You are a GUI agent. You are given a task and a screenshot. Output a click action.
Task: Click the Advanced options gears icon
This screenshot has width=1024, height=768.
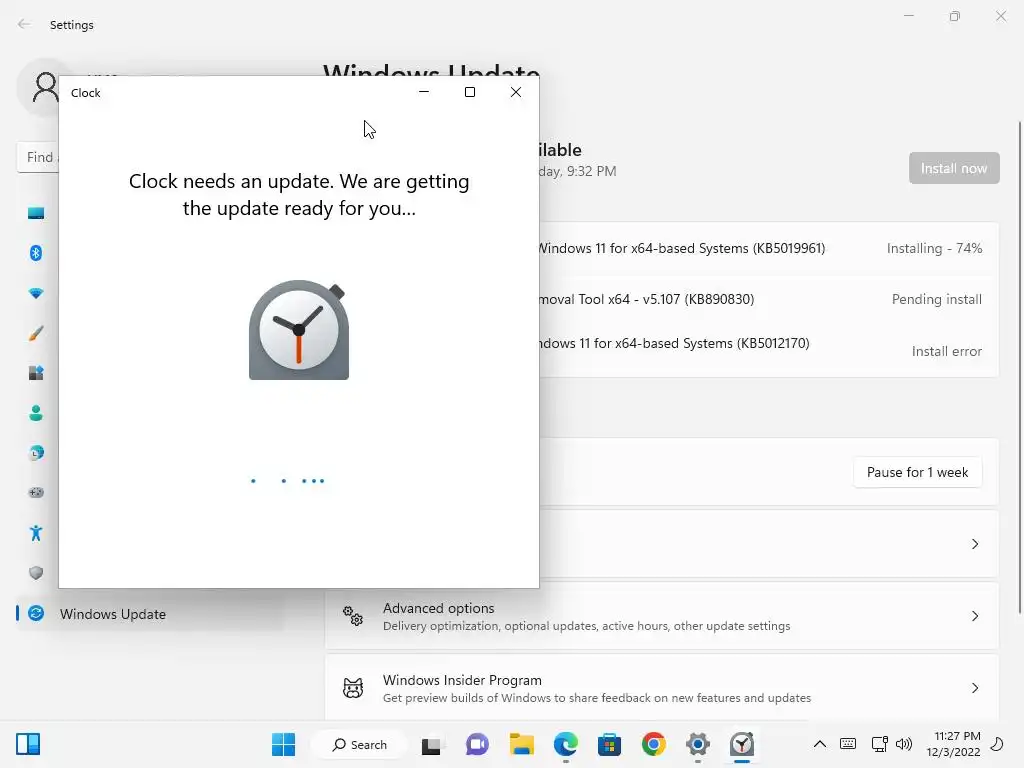click(x=353, y=616)
